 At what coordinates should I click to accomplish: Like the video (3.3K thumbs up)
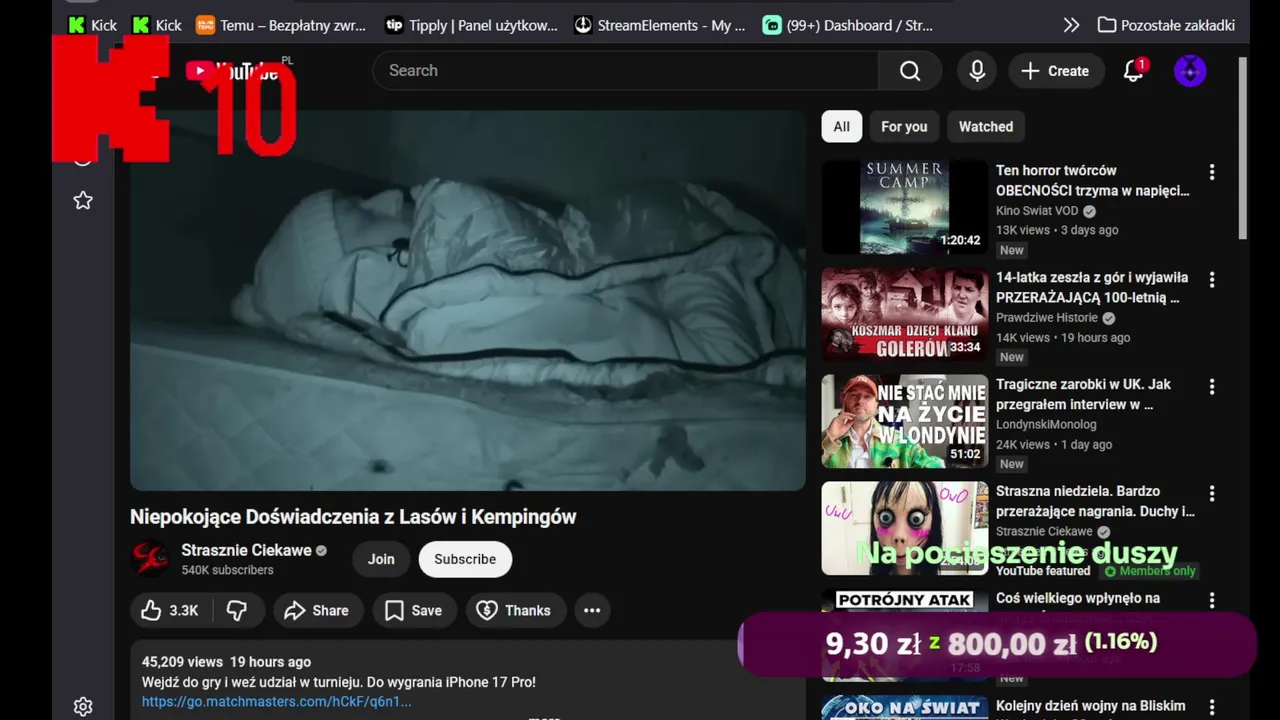pos(169,610)
